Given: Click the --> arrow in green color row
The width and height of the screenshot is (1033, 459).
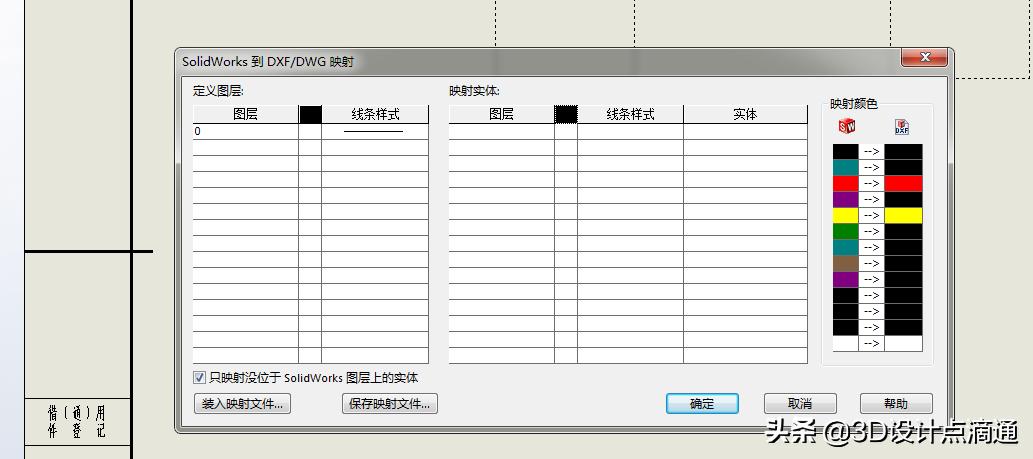Looking at the screenshot, I should coord(871,232).
